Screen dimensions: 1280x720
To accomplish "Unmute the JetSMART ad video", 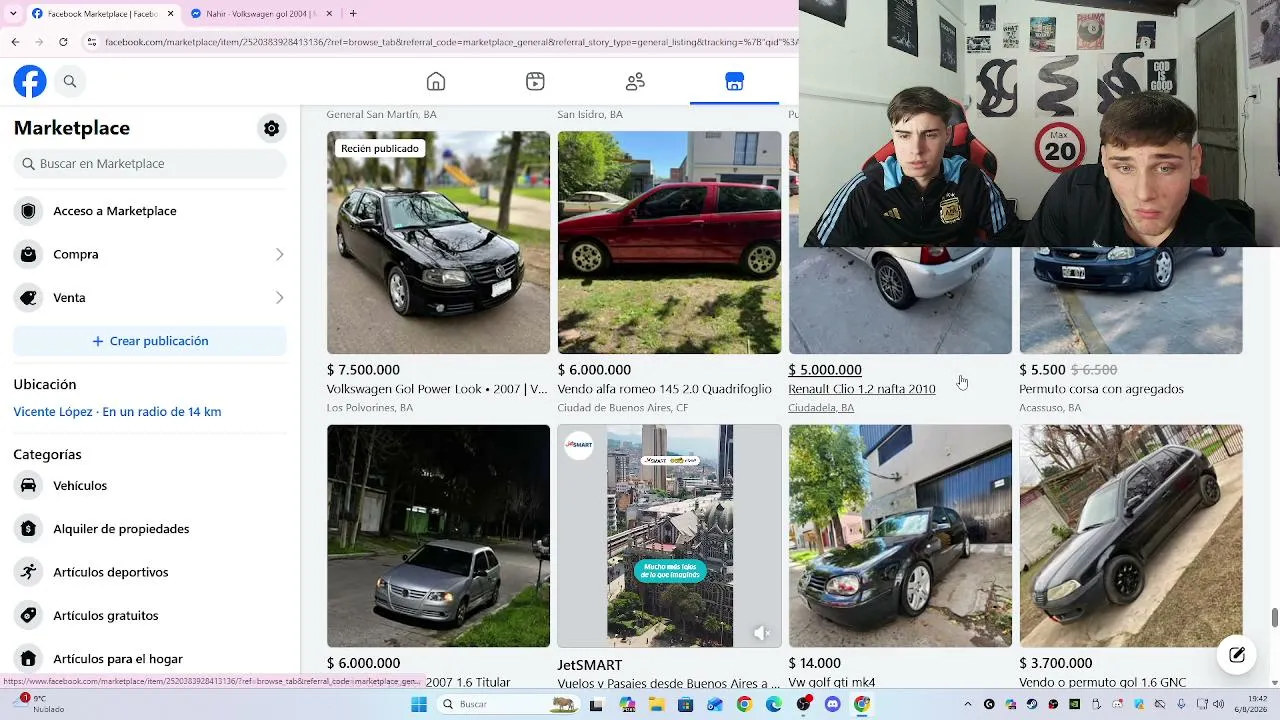I will (762, 632).
